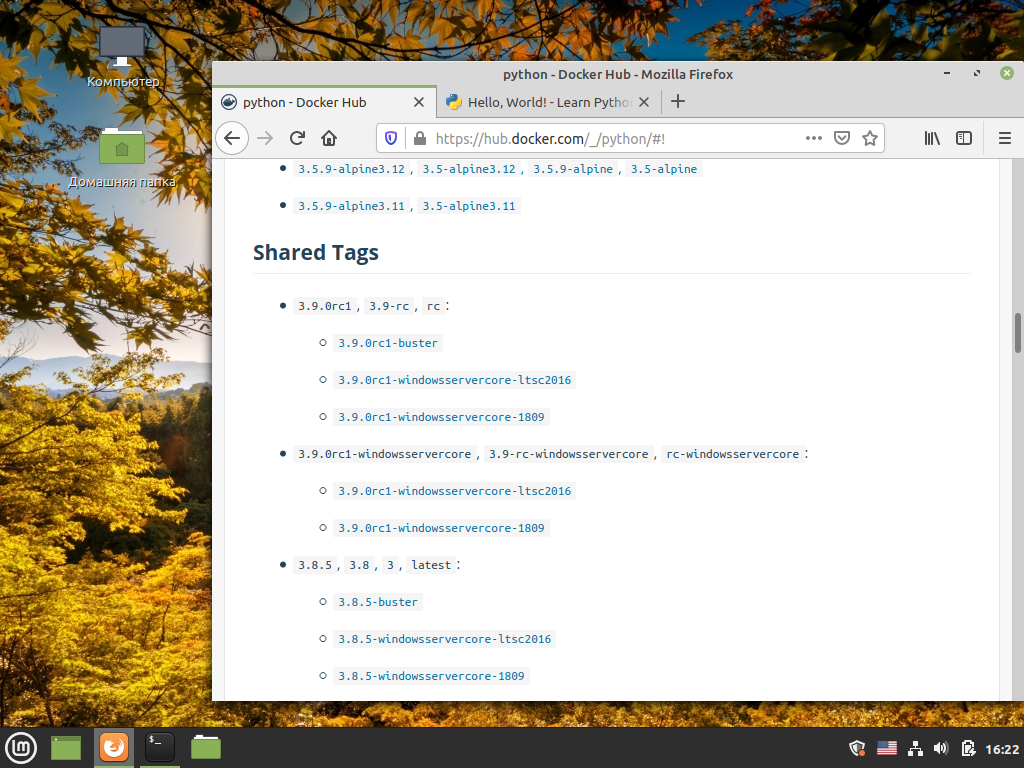
Task: Close the Hello, World! Learn Python tab
Action: coord(644,103)
